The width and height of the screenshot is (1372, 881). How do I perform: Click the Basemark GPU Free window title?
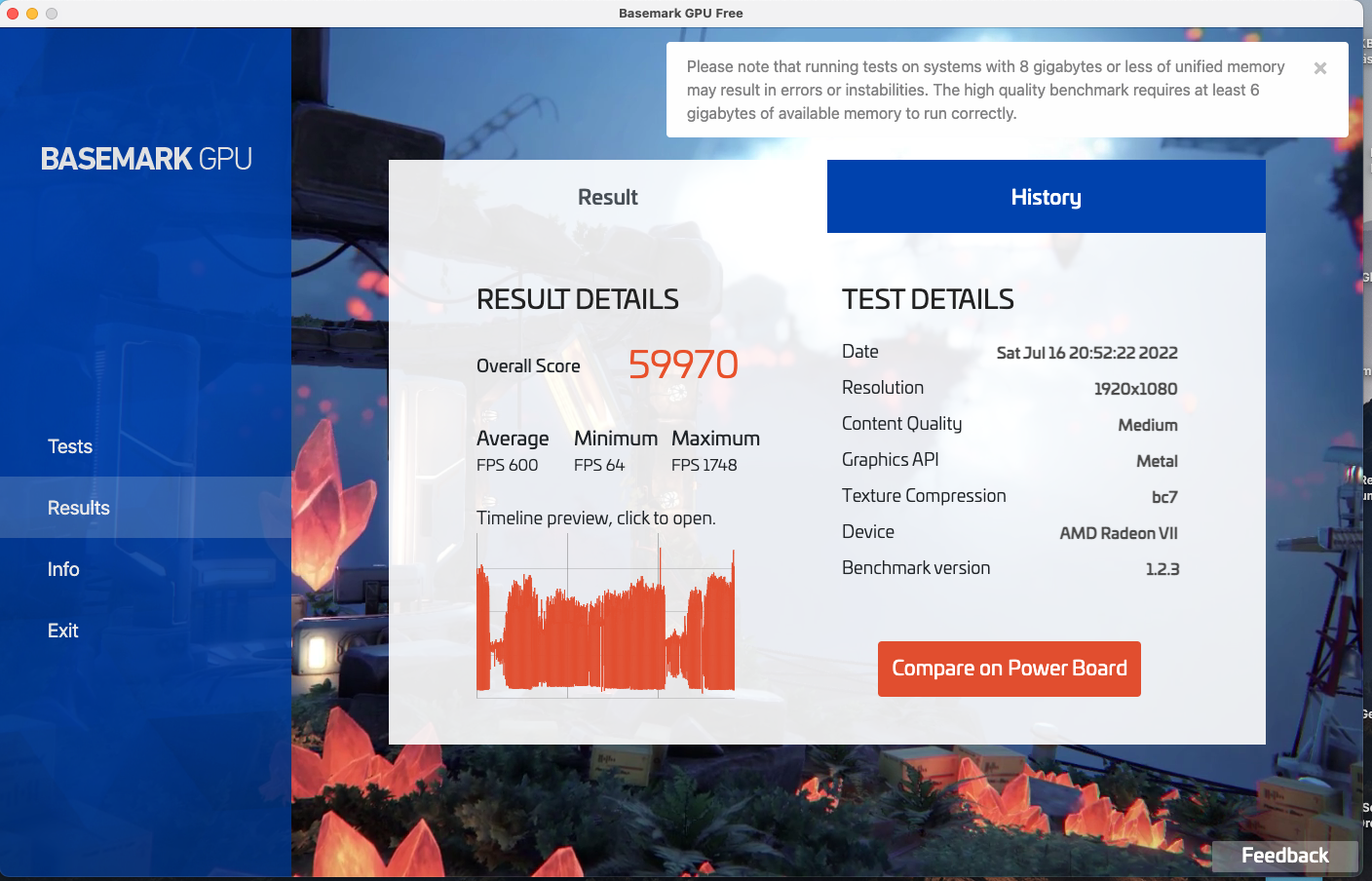pos(681,14)
